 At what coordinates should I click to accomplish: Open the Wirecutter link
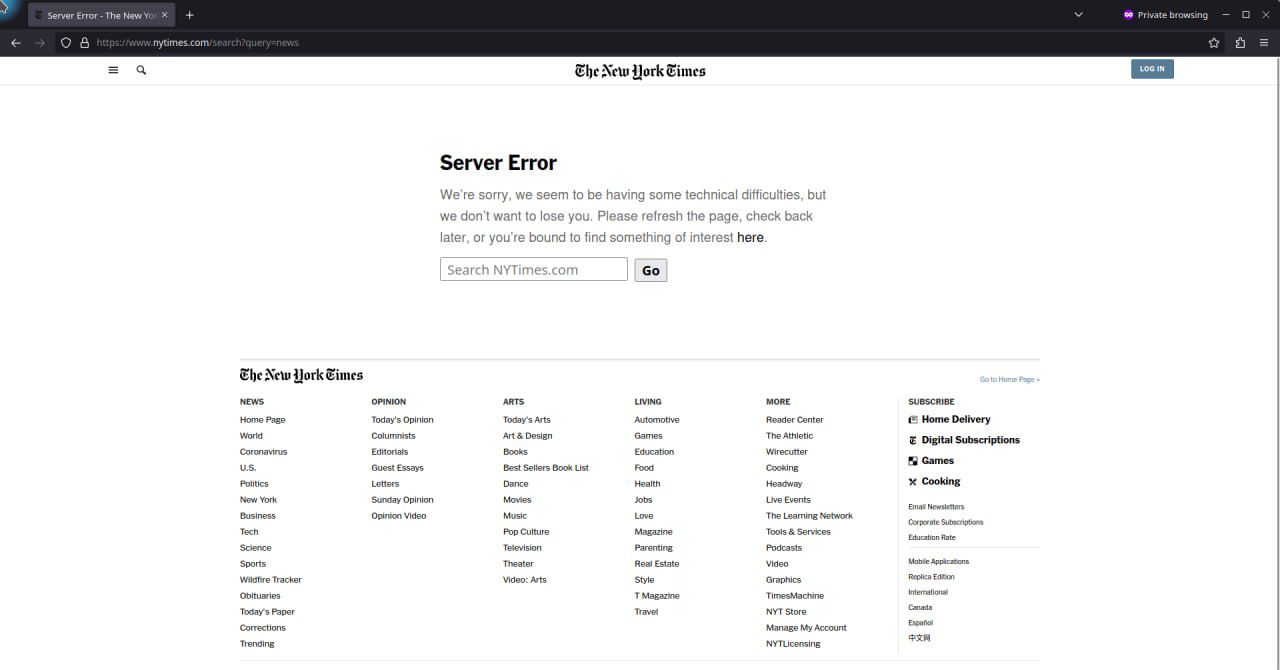[787, 452]
